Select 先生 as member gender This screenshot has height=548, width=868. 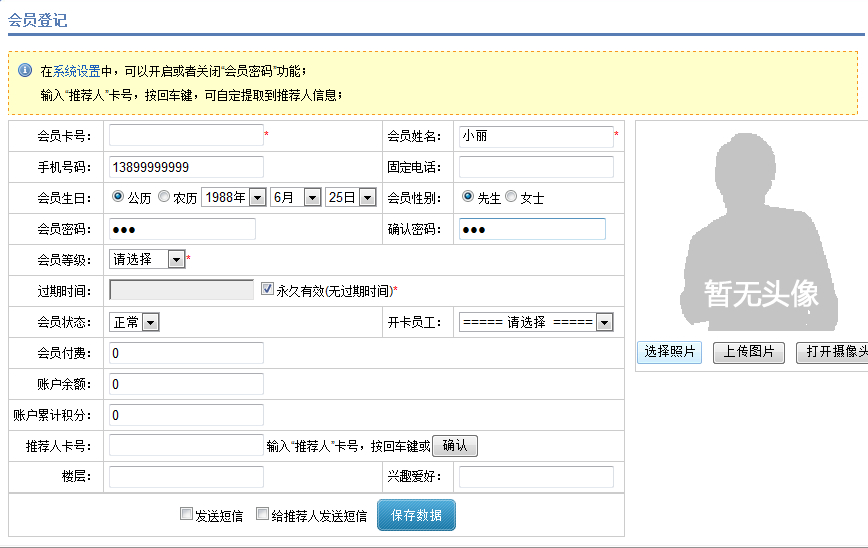[468, 197]
